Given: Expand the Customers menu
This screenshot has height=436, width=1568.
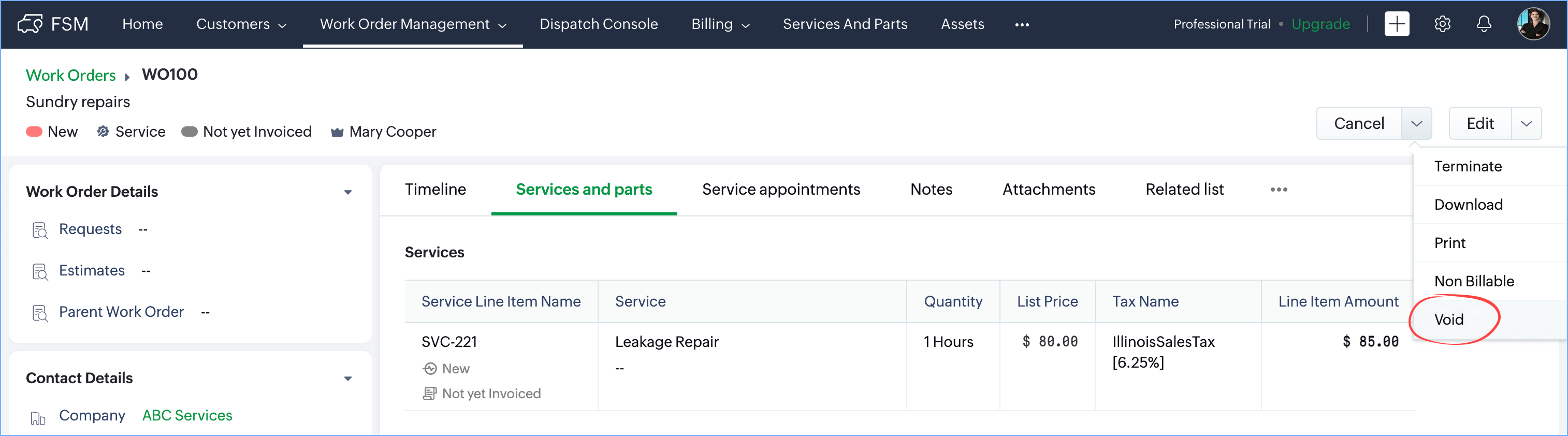Looking at the screenshot, I should [x=241, y=24].
